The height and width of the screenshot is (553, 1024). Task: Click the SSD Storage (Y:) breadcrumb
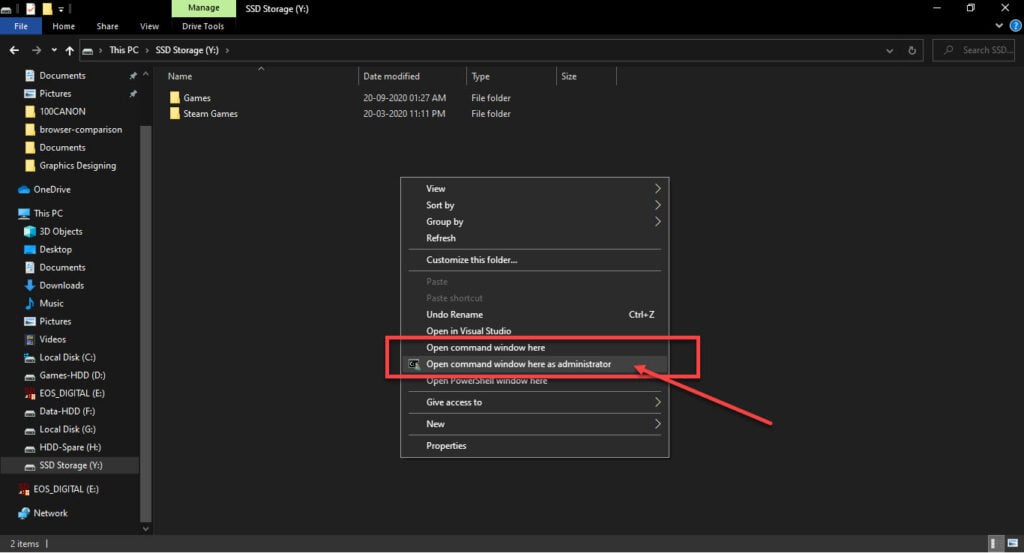[x=187, y=50]
